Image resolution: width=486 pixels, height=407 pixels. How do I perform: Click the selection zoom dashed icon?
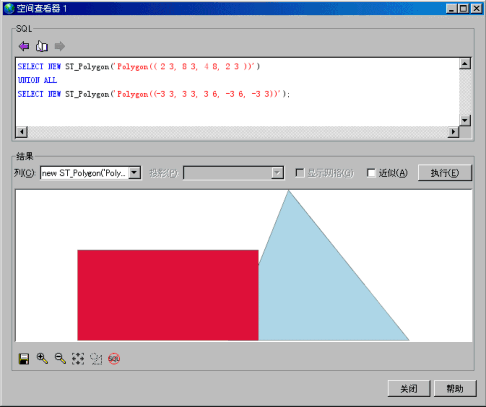click(96, 359)
